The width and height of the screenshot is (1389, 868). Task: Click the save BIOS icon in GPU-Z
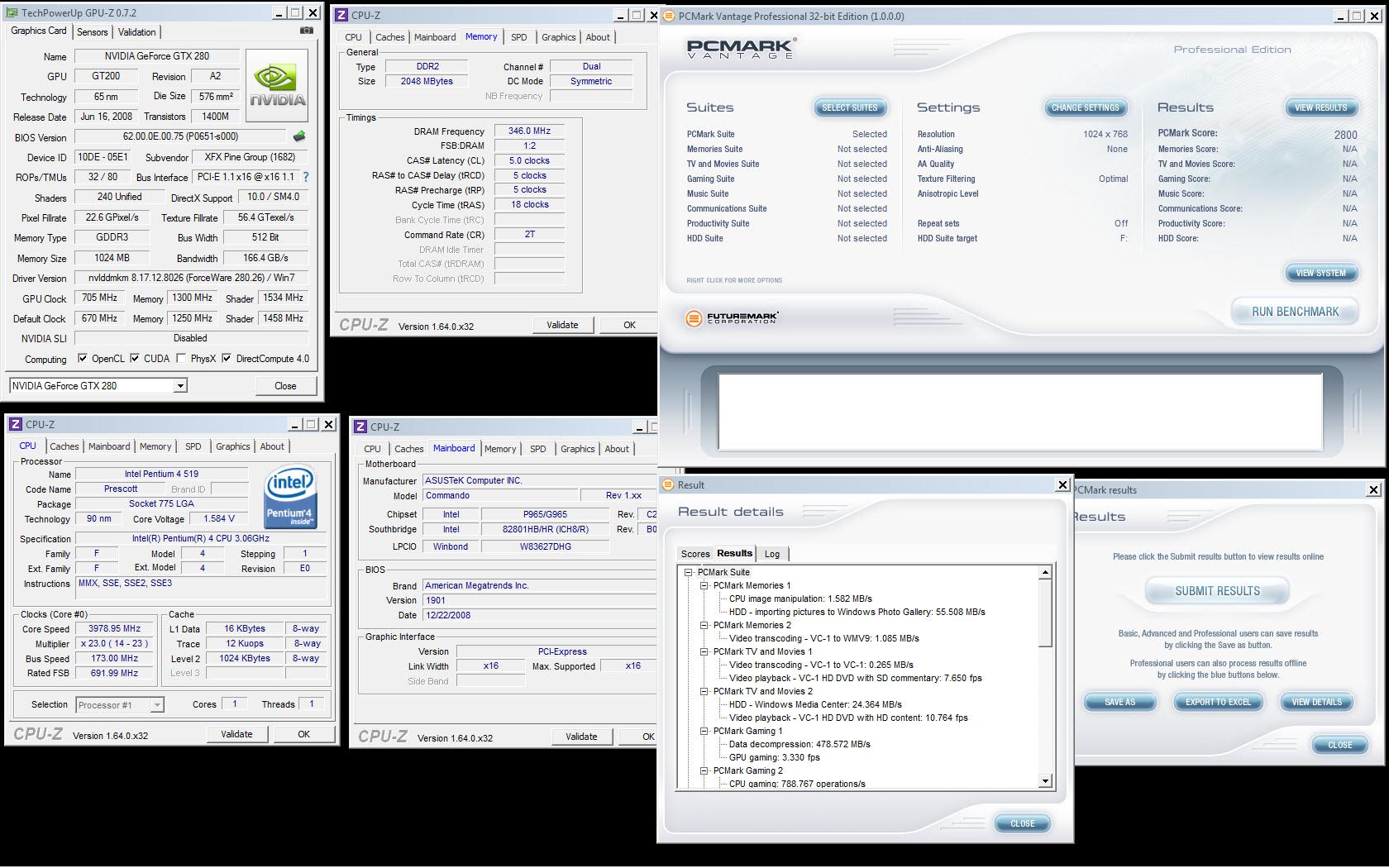(299, 136)
